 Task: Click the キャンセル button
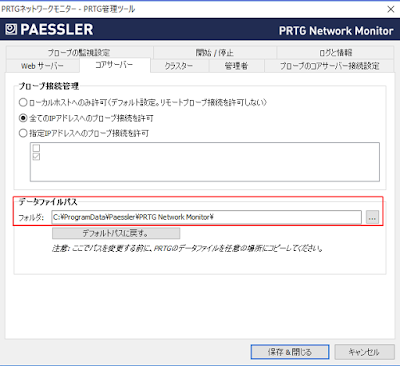[364, 352]
